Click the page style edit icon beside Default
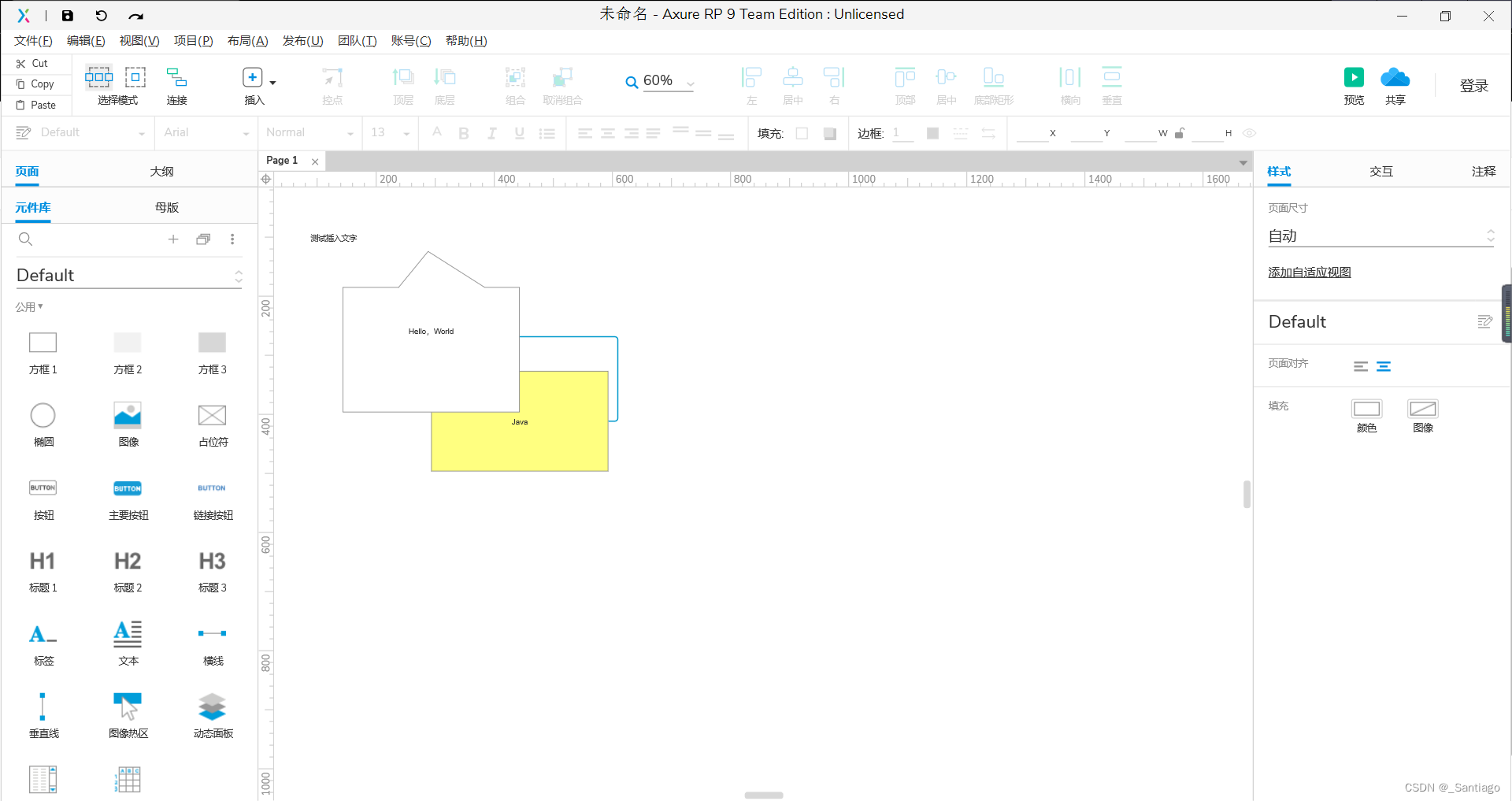The image size is (1512, 801). coord(1485,321)
